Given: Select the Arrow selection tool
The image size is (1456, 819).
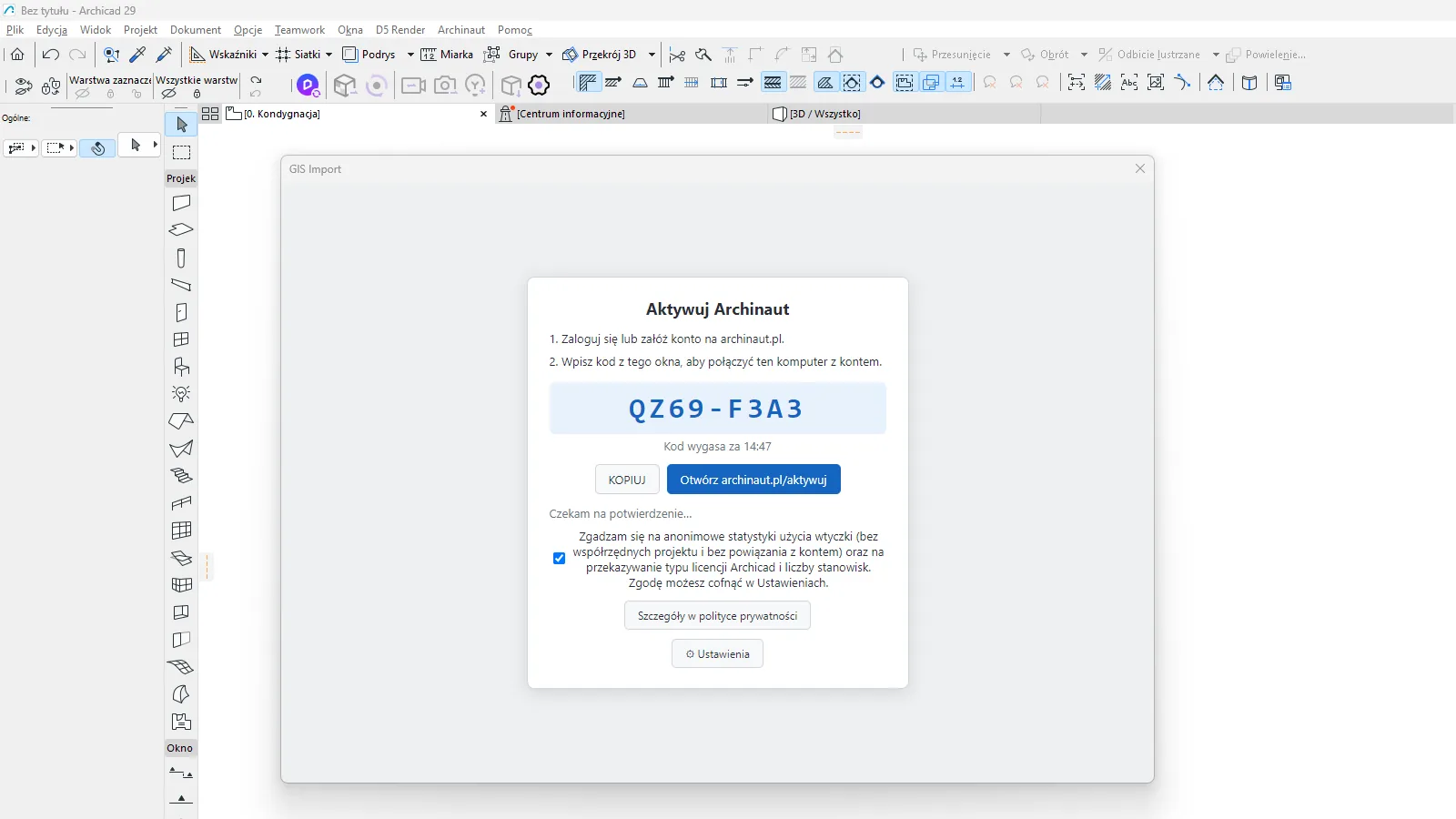Looking at the screenshot, I should point(181,125).
